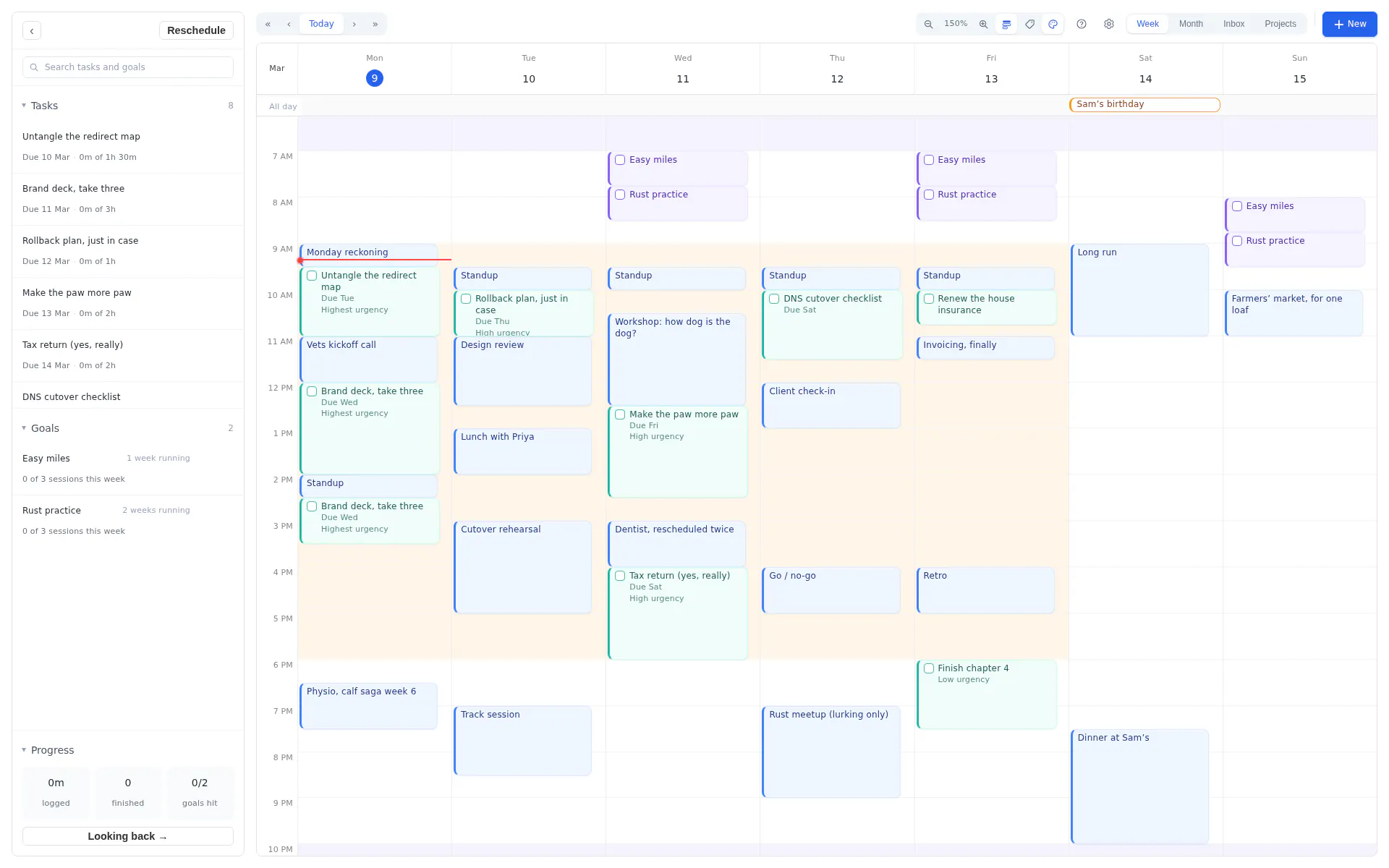This screenshot has width=1389, height=868.
Task: Open the Looking back link
Action: point(128,836)
